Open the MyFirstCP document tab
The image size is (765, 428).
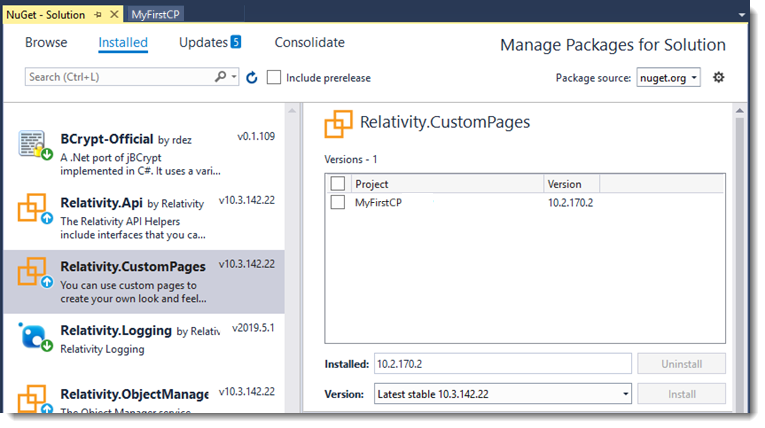(155, 15)
